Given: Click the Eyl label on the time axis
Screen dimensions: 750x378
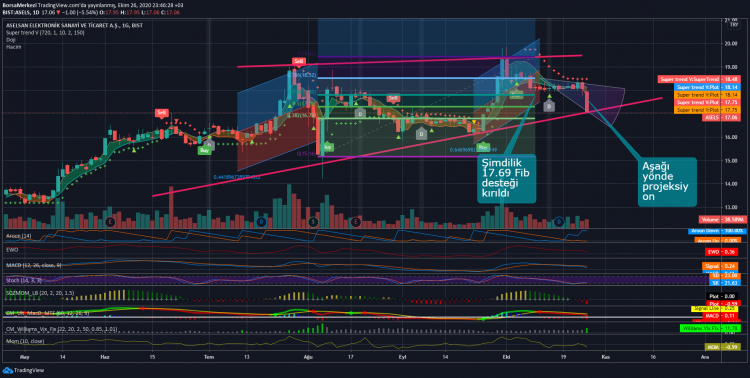Looking at the screenshot, I should (402, 357).
